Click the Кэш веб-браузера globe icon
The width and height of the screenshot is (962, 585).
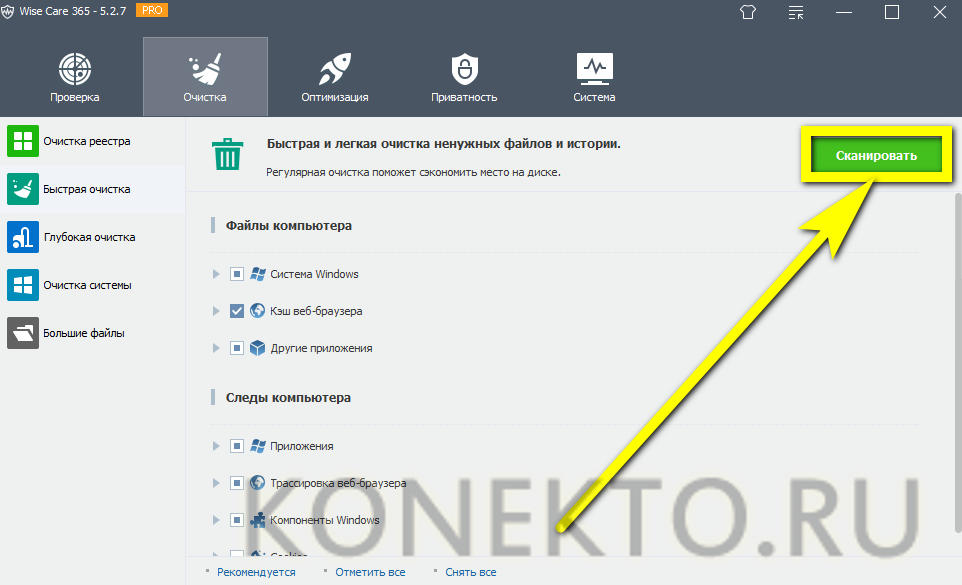pyautogui.click(x=258, y=311)
